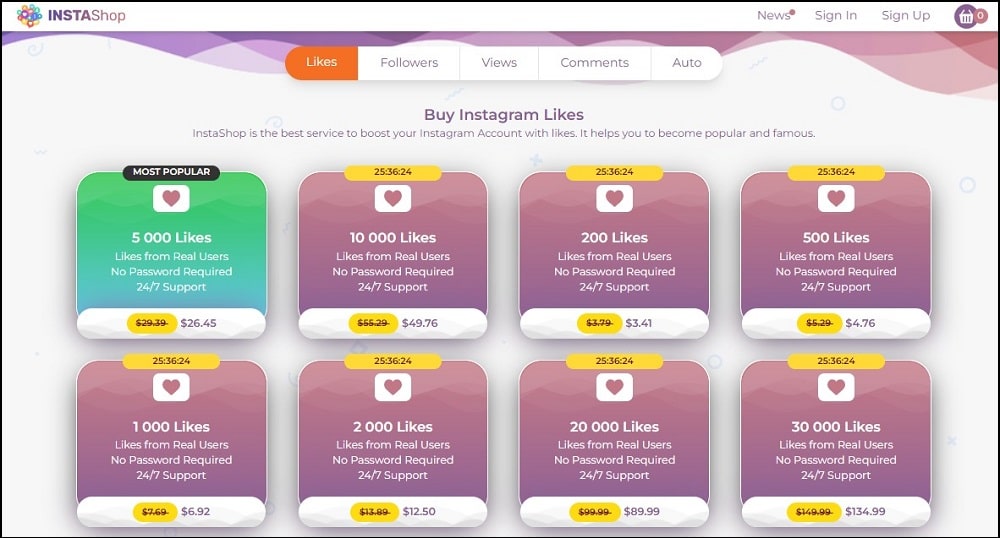Screen dimensions: 1000x538
Task: Select the active Likes tab
Action: (321, 62)
